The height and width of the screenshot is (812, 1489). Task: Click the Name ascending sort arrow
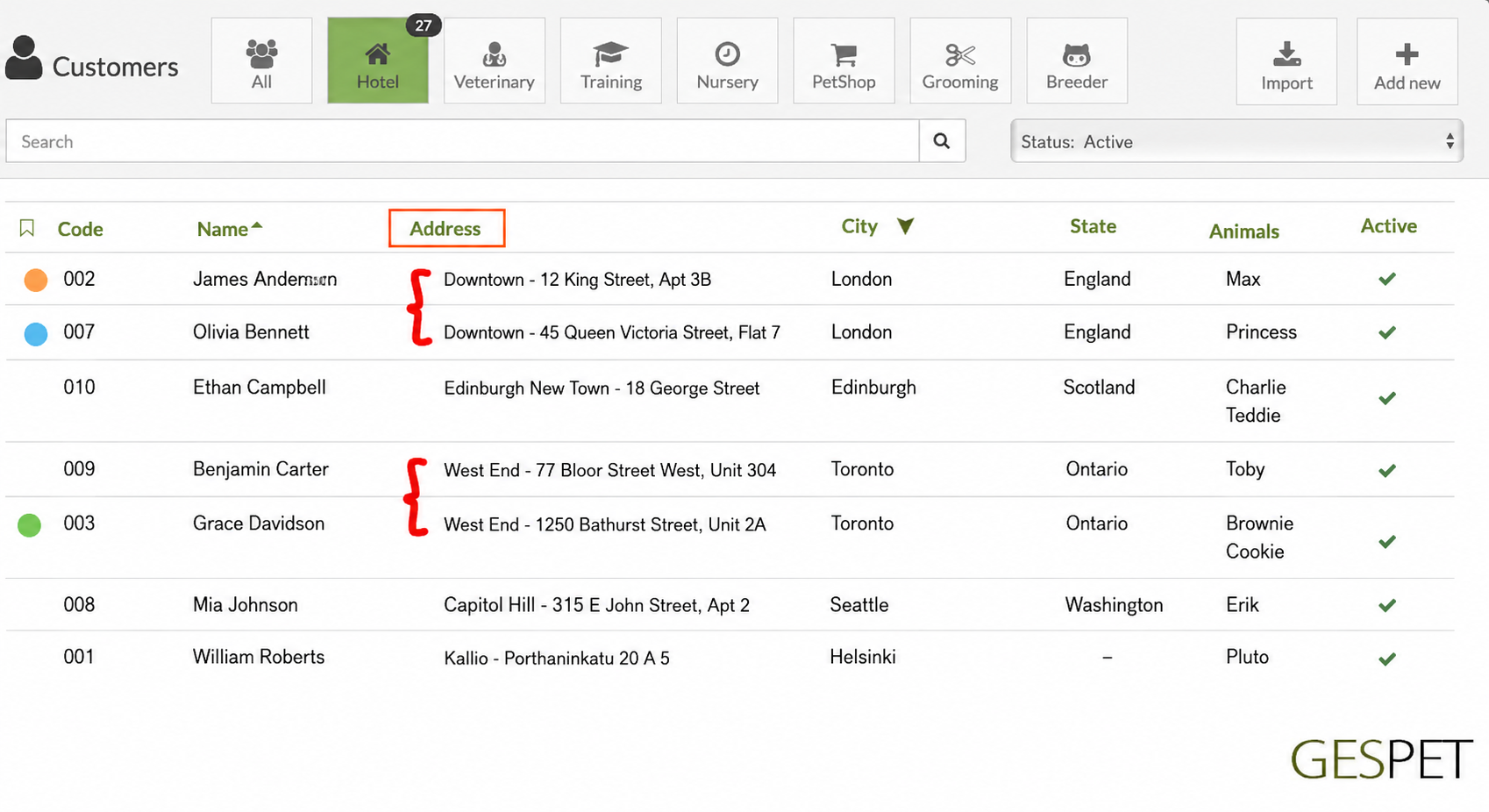[x=257, y=225]
